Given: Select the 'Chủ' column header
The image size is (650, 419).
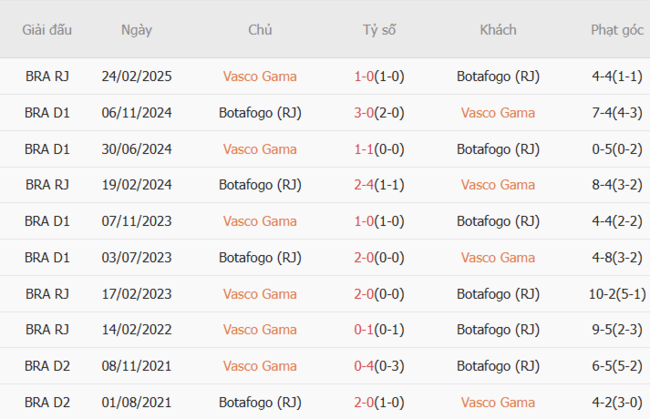Looking at the screenshot, I should [x=260, y=30].
